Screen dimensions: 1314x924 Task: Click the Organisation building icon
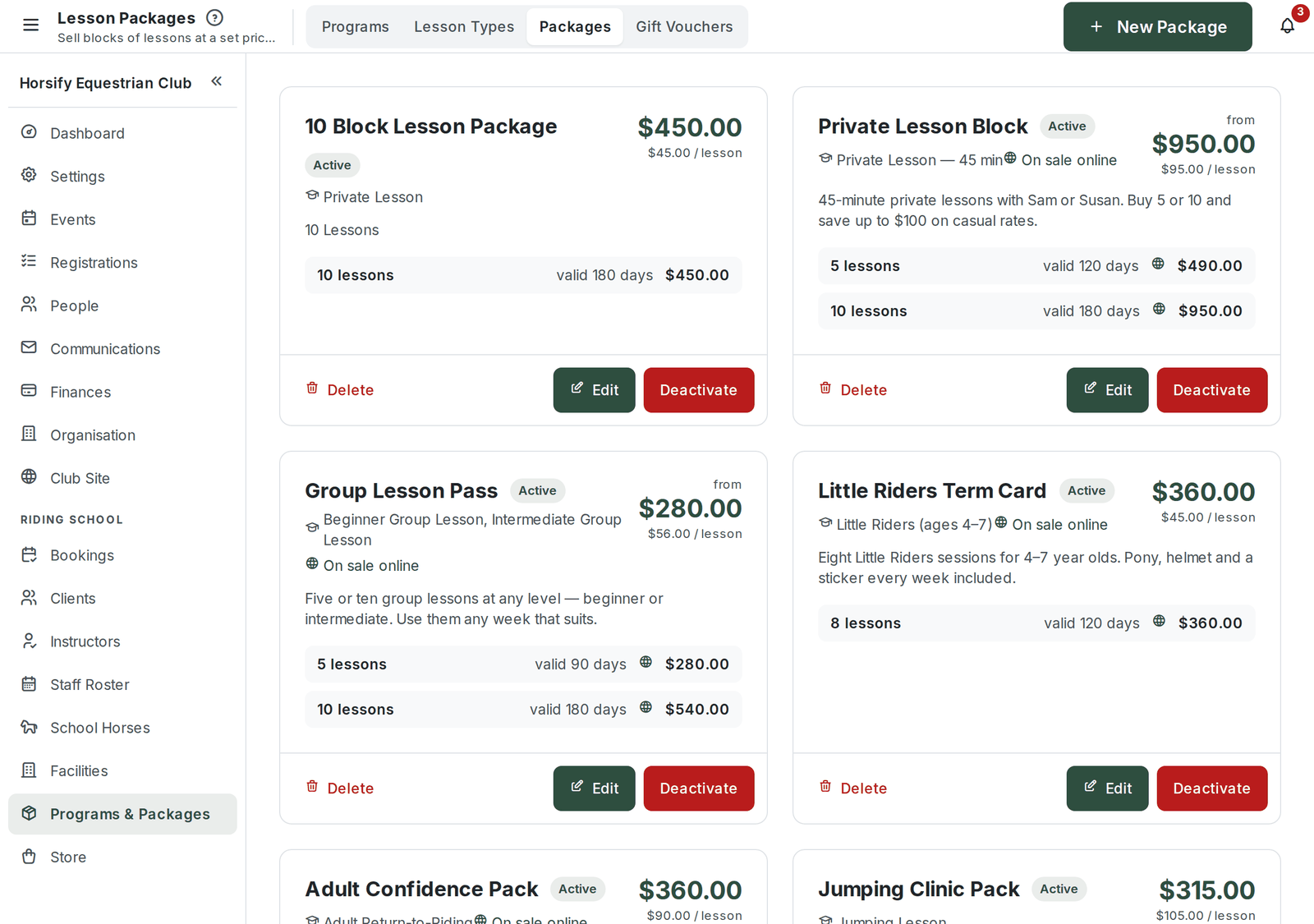tap(29, 434)
